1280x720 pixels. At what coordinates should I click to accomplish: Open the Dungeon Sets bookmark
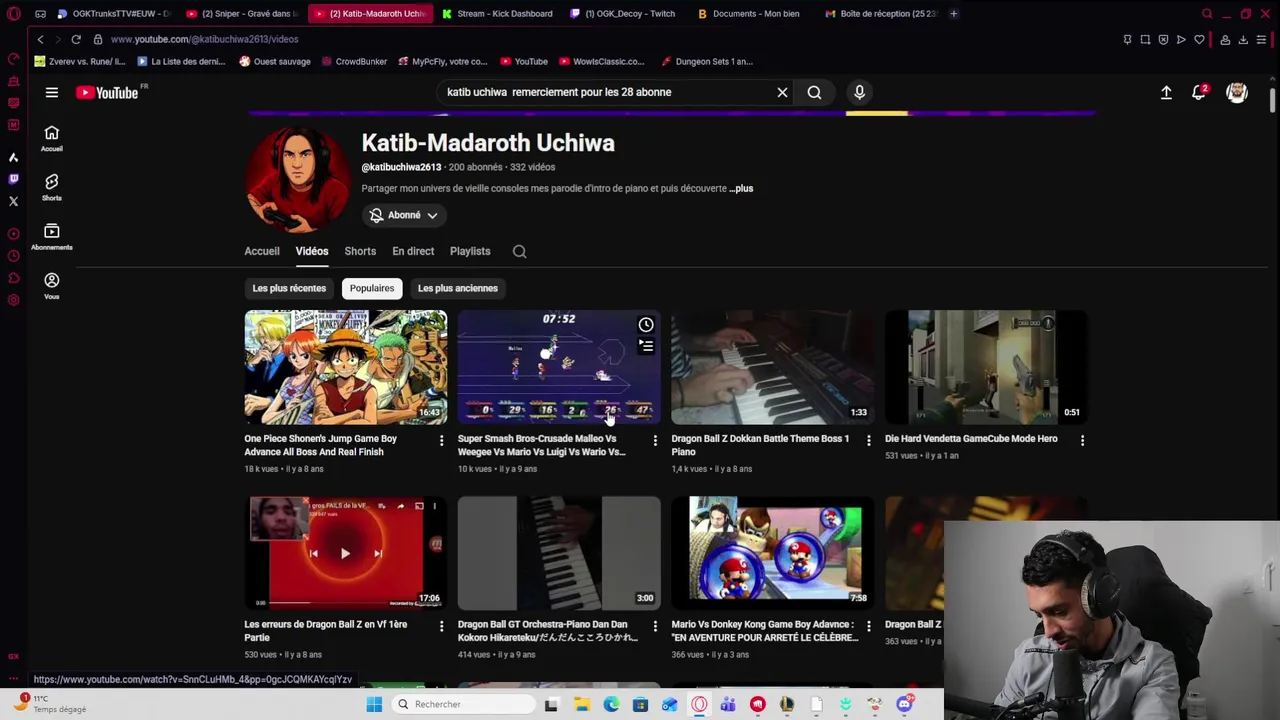707,61
